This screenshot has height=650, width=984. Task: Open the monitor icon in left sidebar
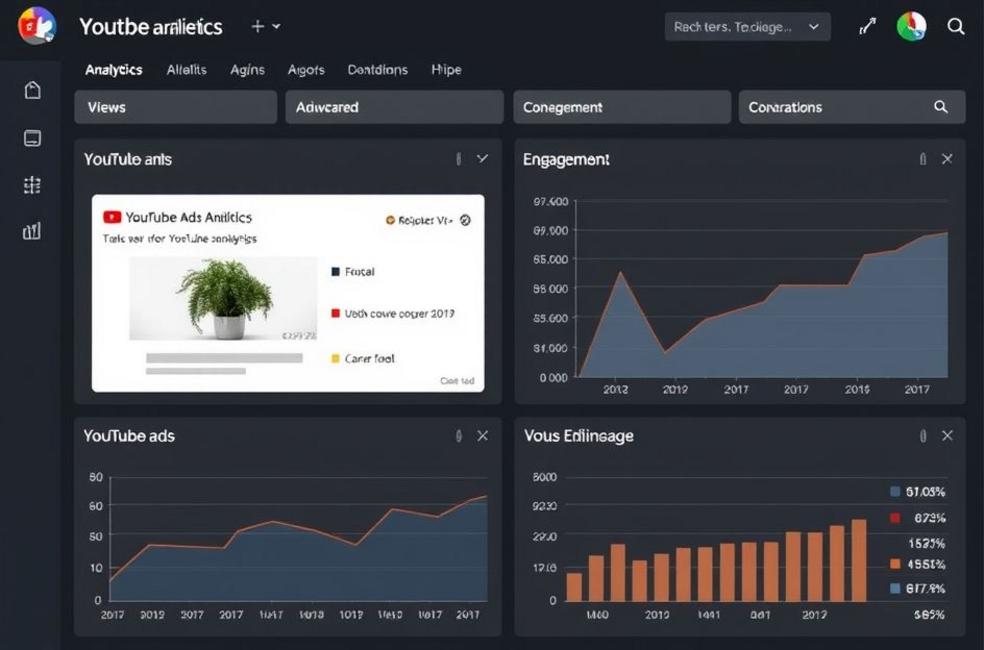coord(32,138)
